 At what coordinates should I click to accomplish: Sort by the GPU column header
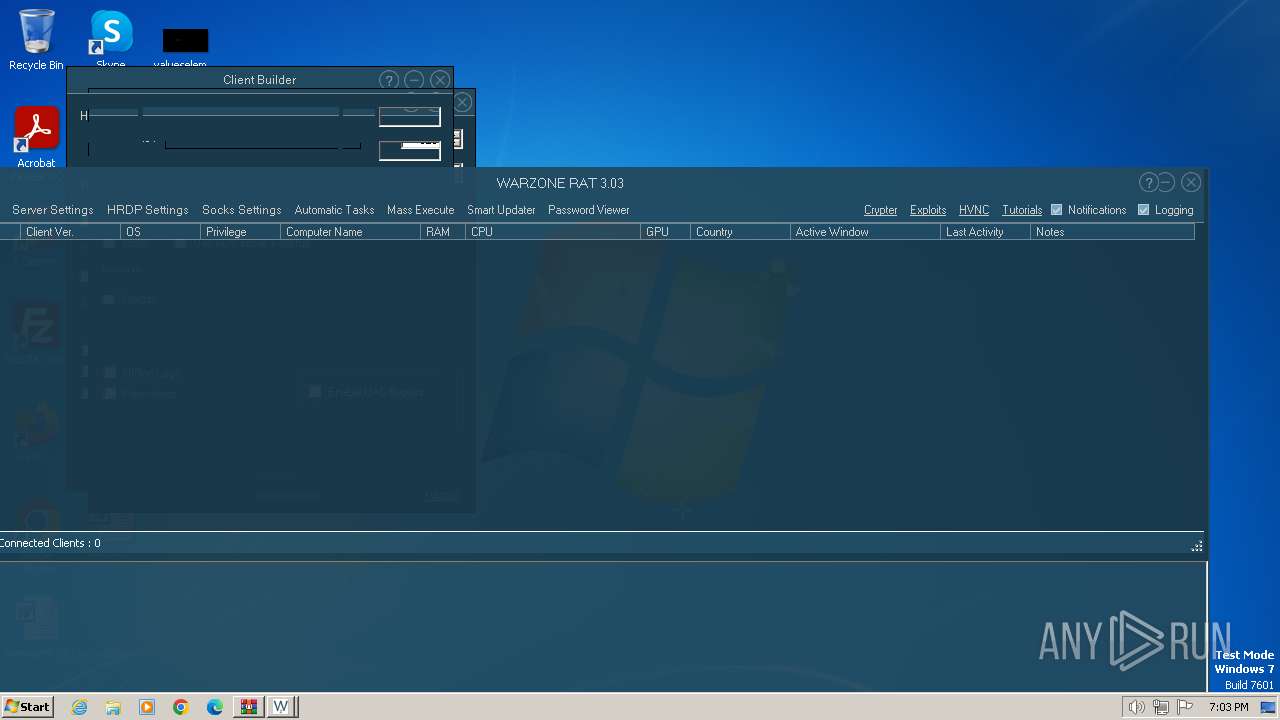point(665,232)
